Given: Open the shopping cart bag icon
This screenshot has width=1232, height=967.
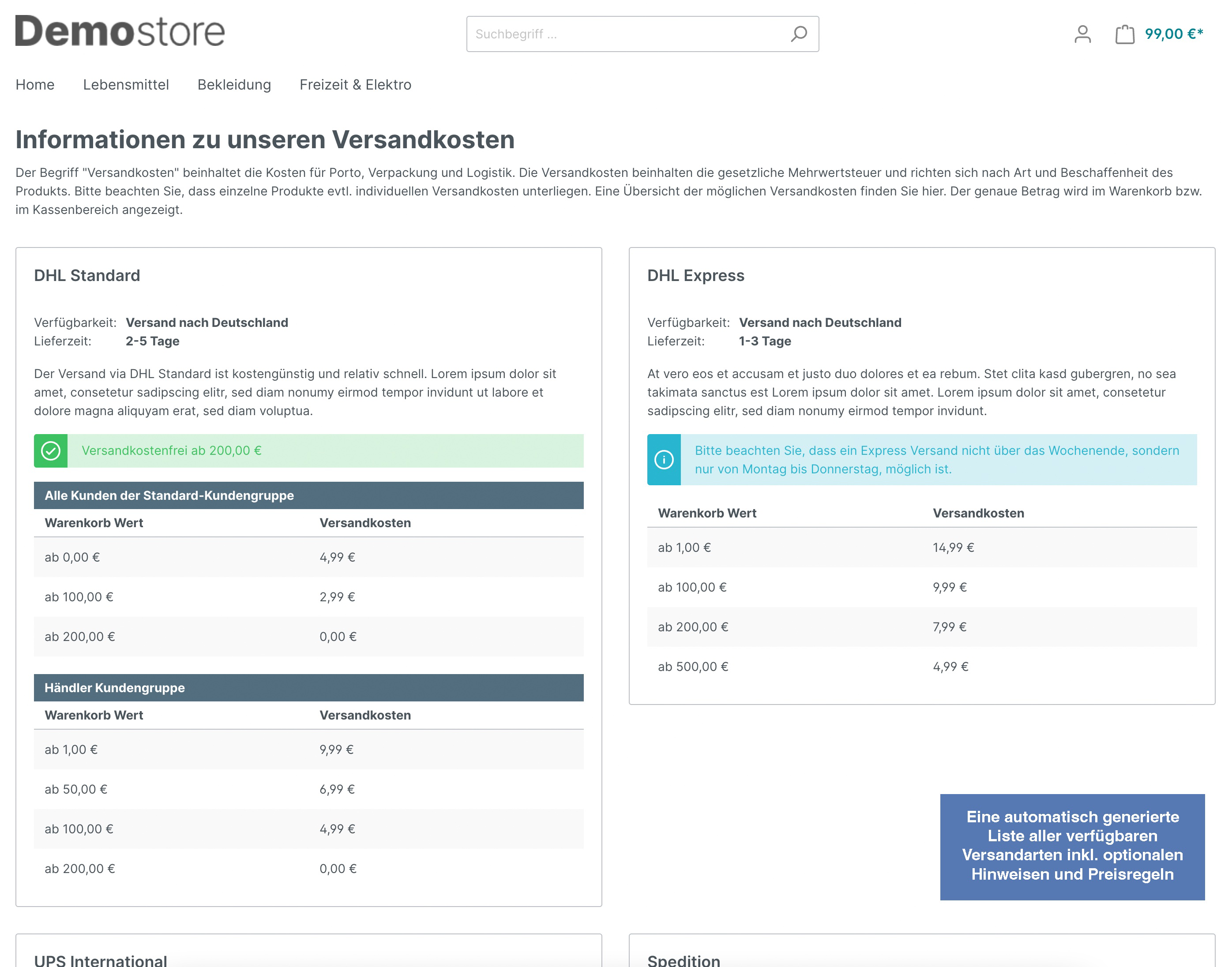Looking at the screenshot, I should tap(1124, 34).
